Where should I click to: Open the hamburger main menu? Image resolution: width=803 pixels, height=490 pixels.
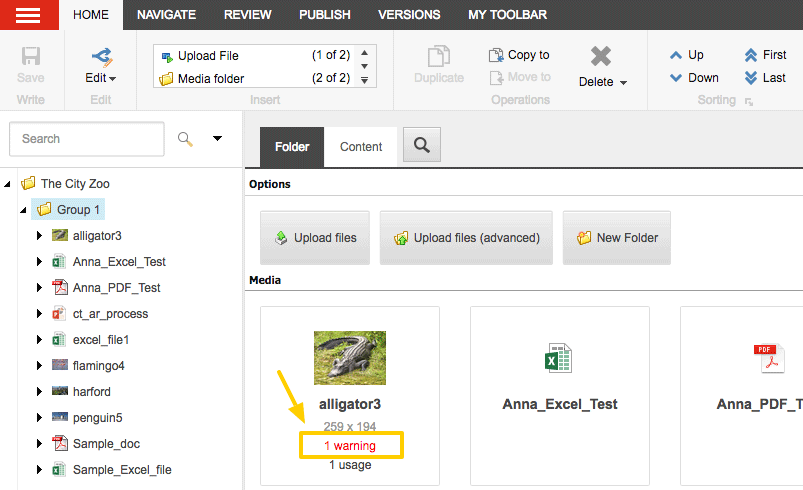29,14
